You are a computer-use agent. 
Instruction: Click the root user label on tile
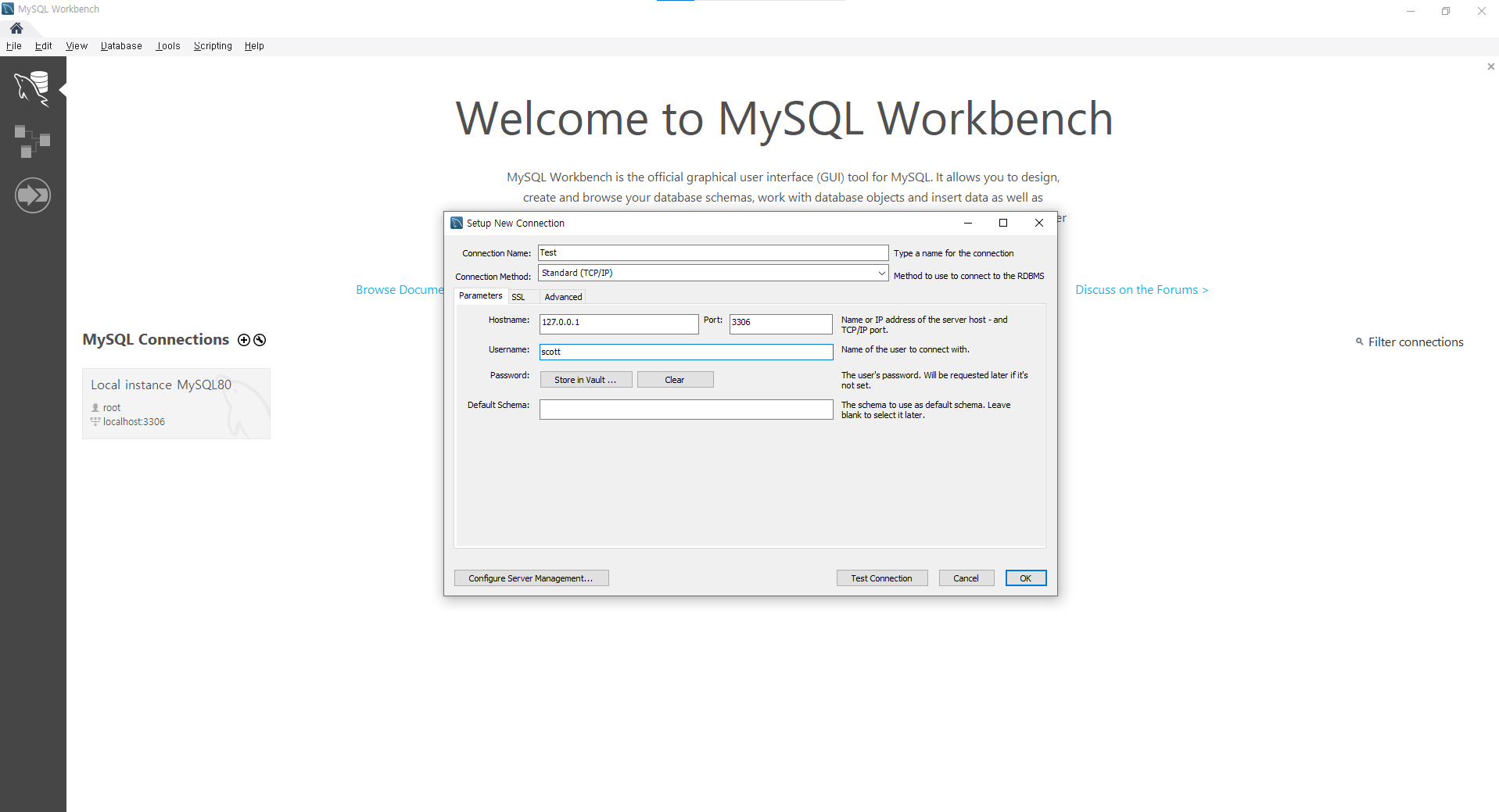112,408
